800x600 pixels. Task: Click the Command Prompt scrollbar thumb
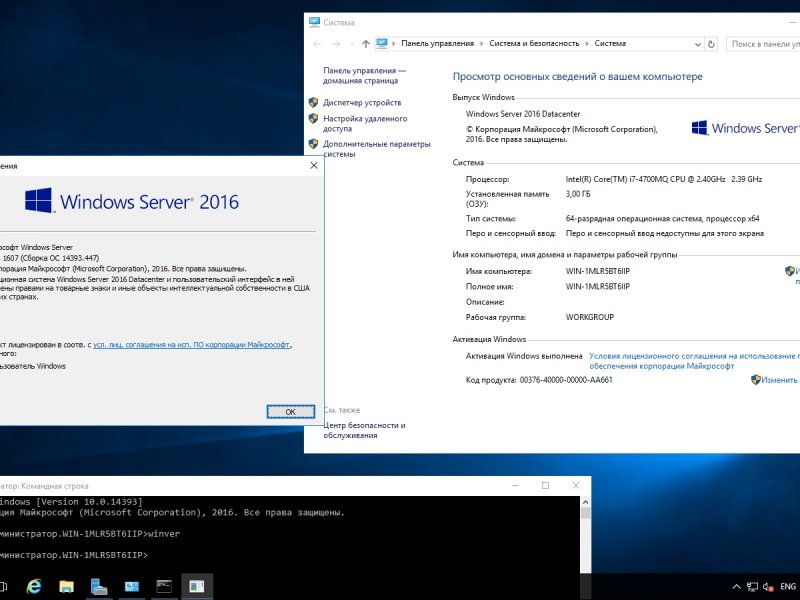point(586,513)
